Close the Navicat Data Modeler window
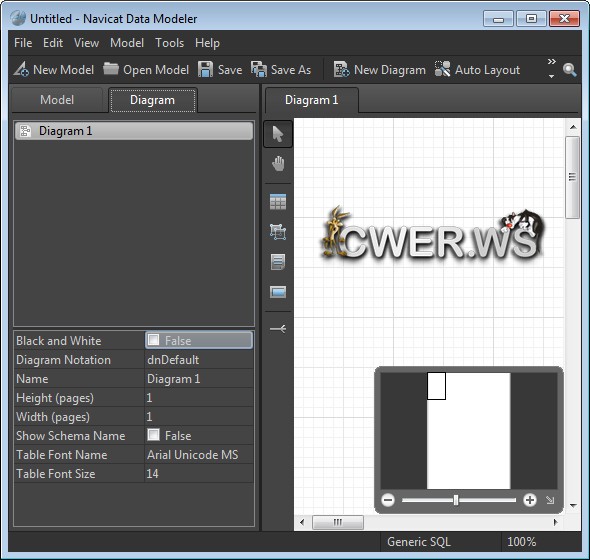 (564, 19)
